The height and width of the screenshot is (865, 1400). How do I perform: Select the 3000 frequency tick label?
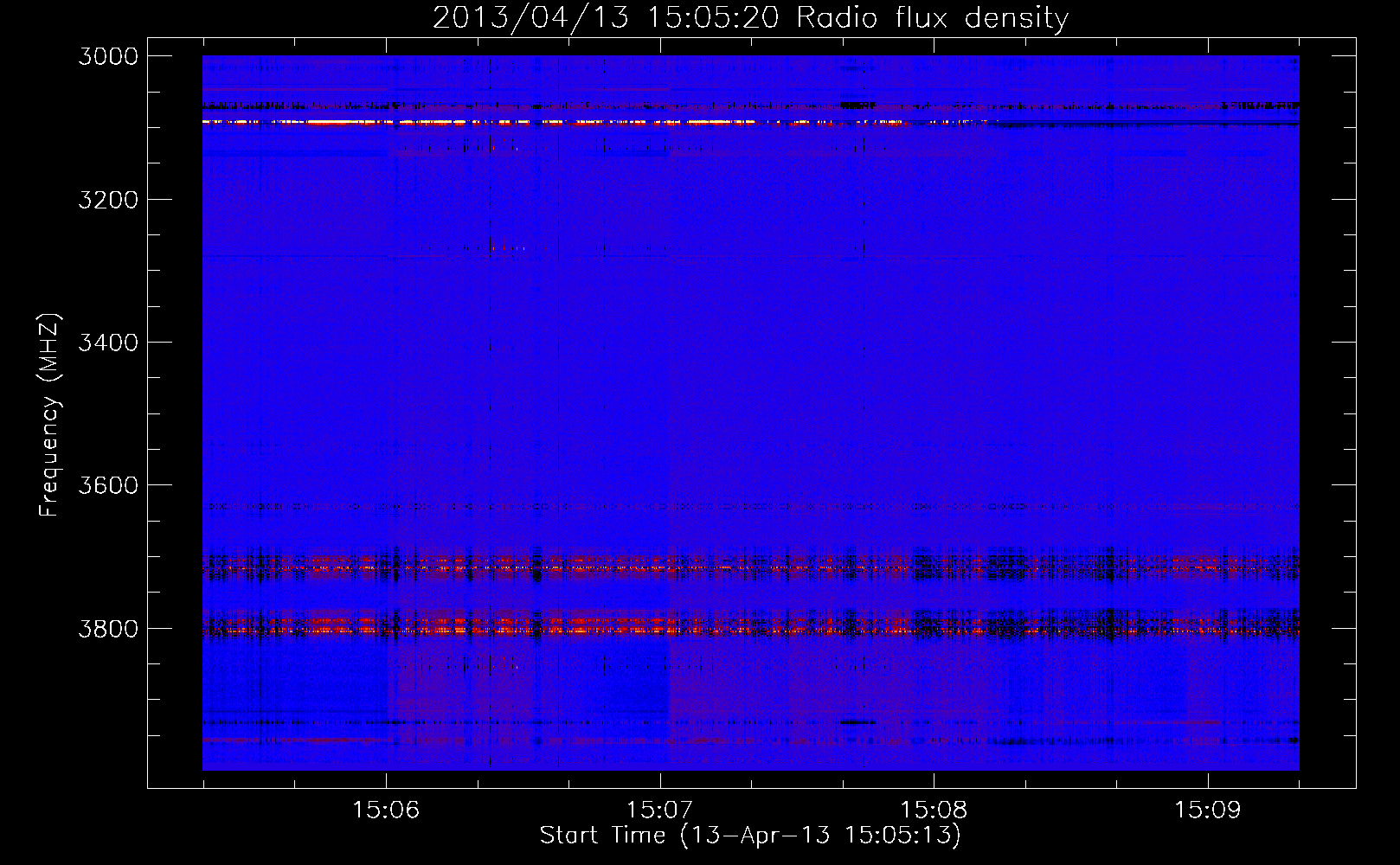click(x=108, y=56)
